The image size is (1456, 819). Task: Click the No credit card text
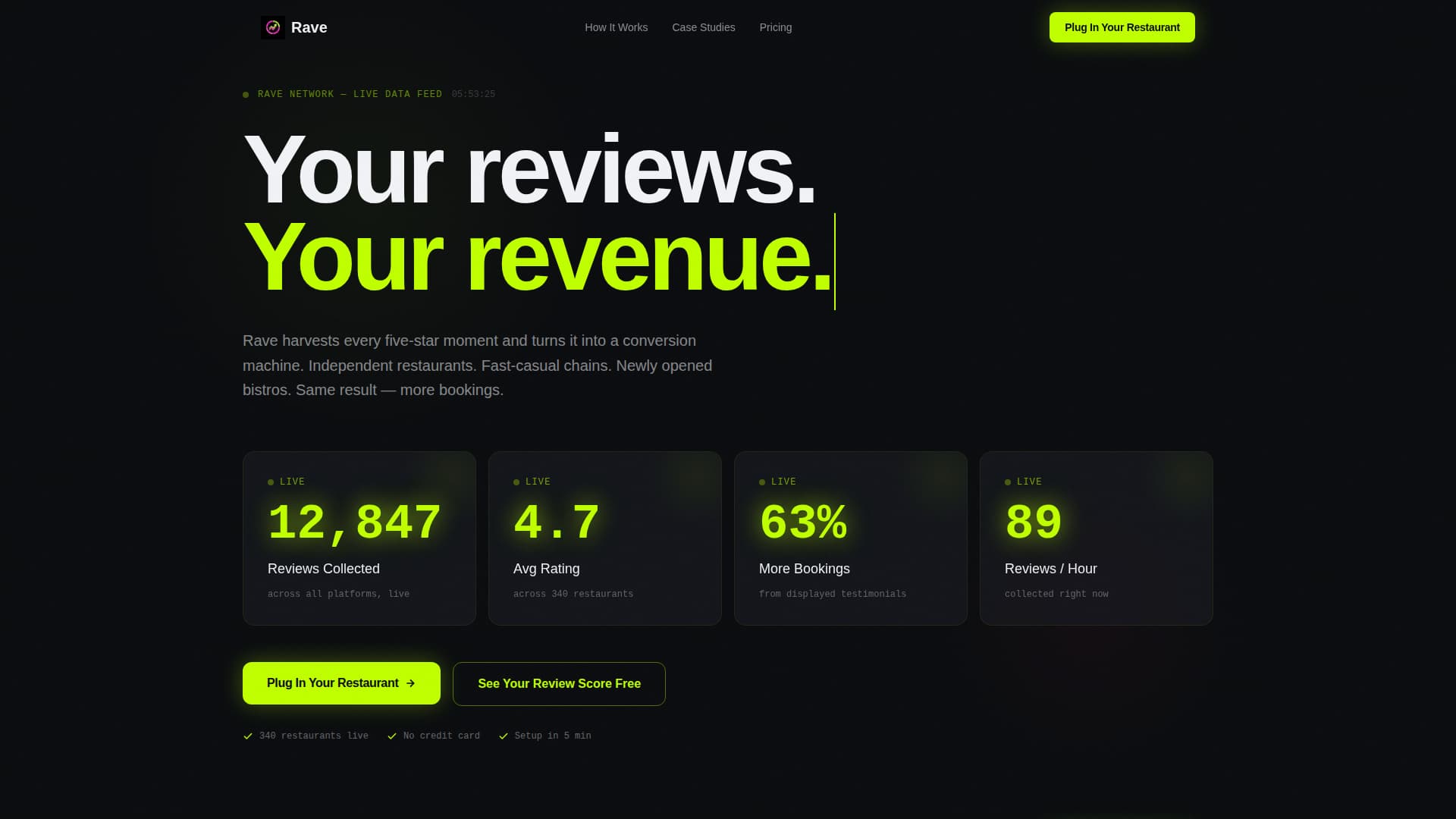(x=441, y=736)
